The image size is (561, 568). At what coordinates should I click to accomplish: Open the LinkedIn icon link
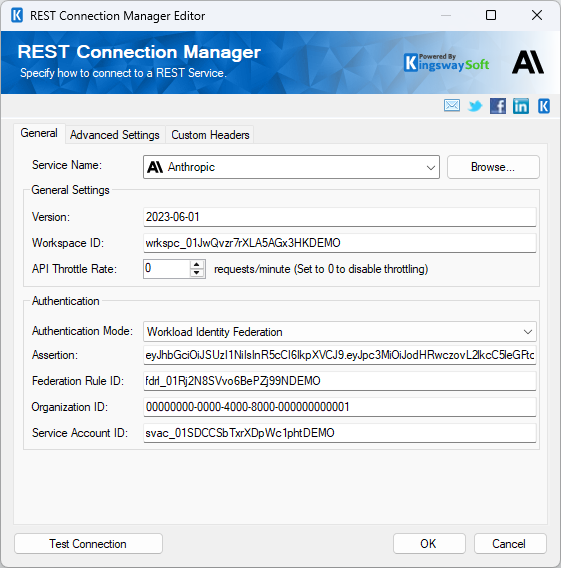point(521,106)
